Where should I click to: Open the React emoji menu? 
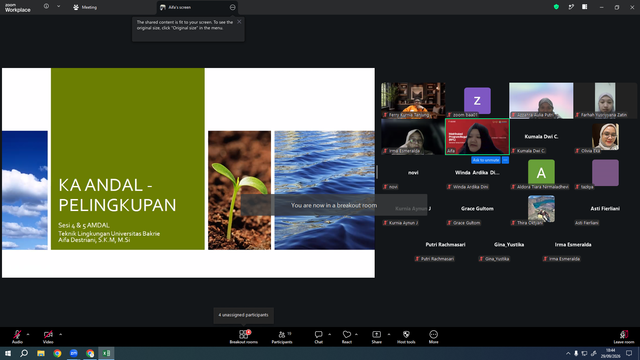point(347,336)
